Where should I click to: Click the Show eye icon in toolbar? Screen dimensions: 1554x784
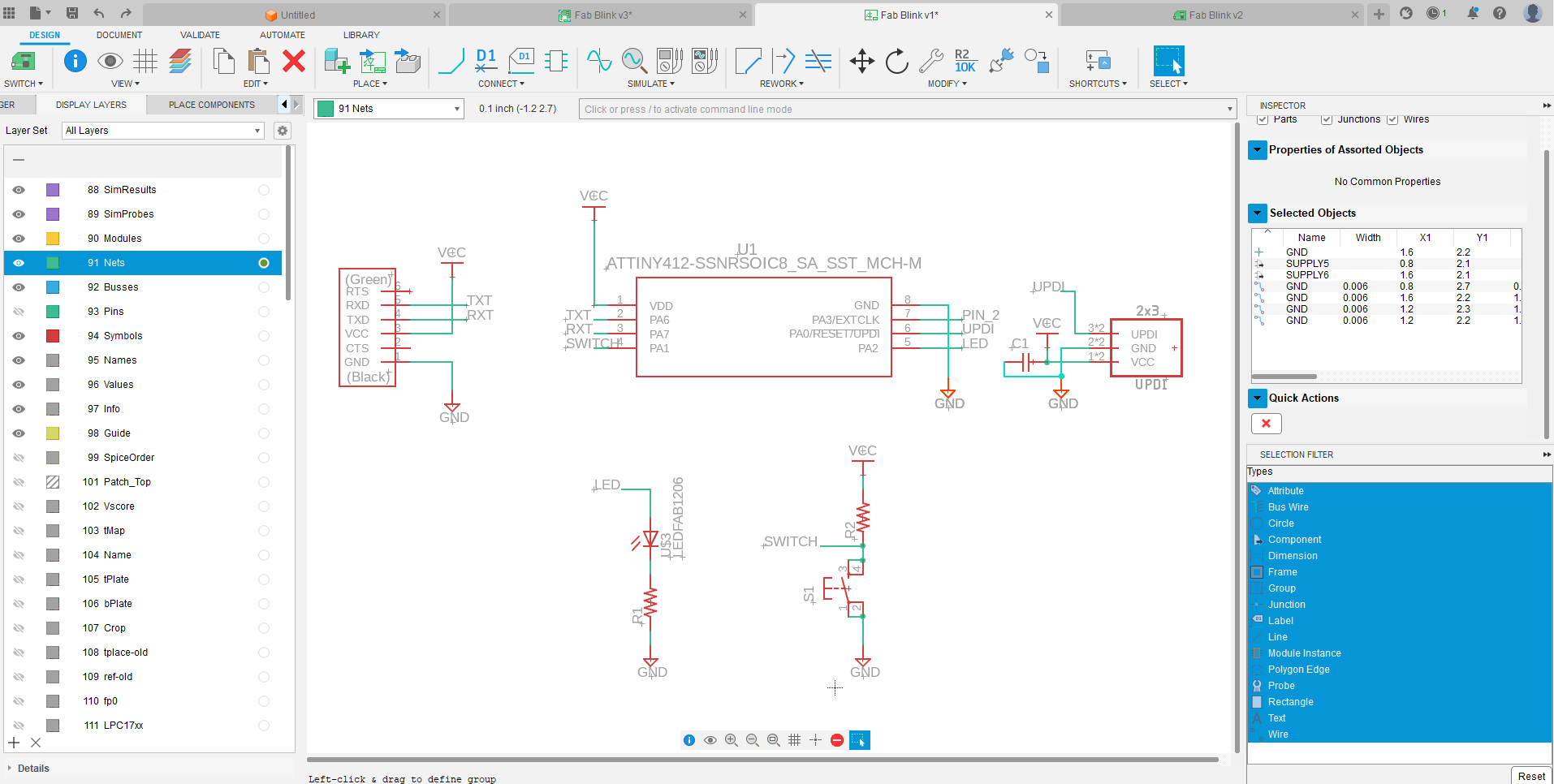coord(110,61)
